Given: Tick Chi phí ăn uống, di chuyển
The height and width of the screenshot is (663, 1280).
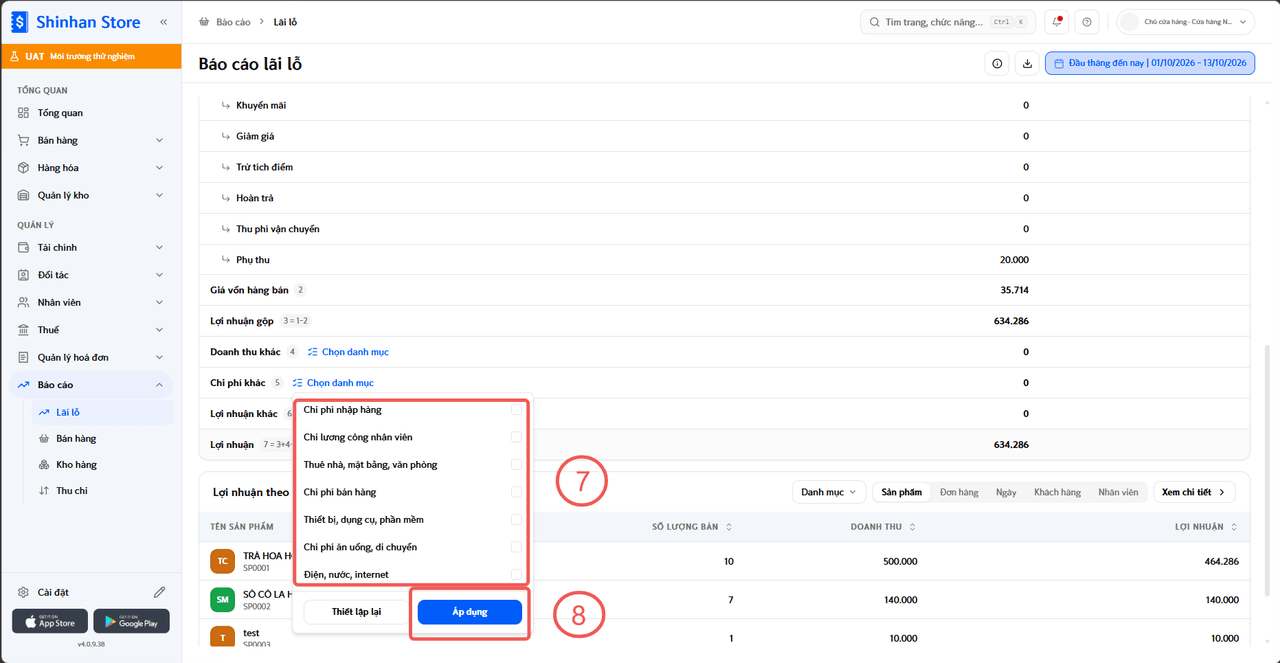Looking at the screenshot, I should [517, 547].
